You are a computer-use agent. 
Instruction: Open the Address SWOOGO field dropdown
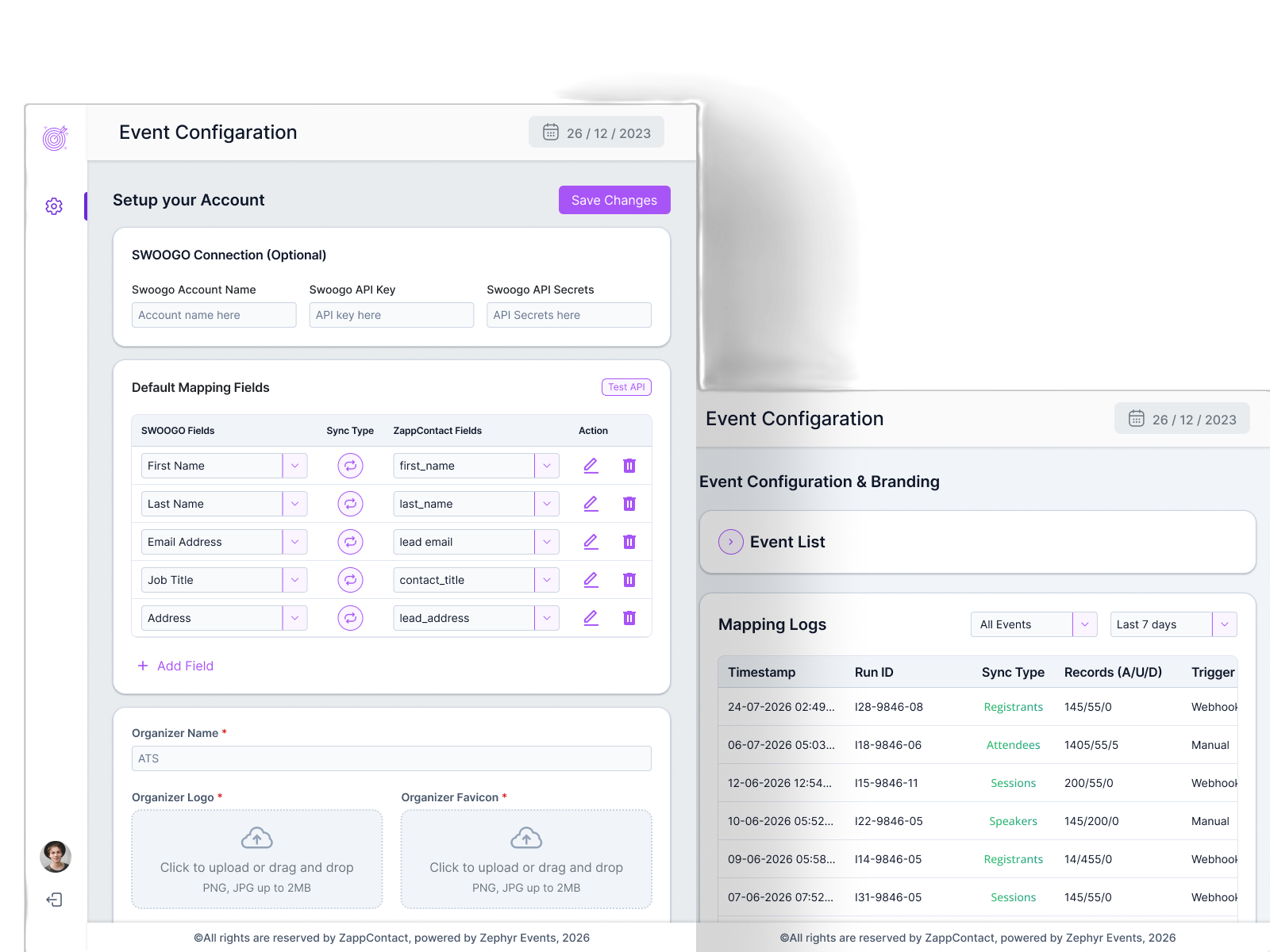pos(294,618)
